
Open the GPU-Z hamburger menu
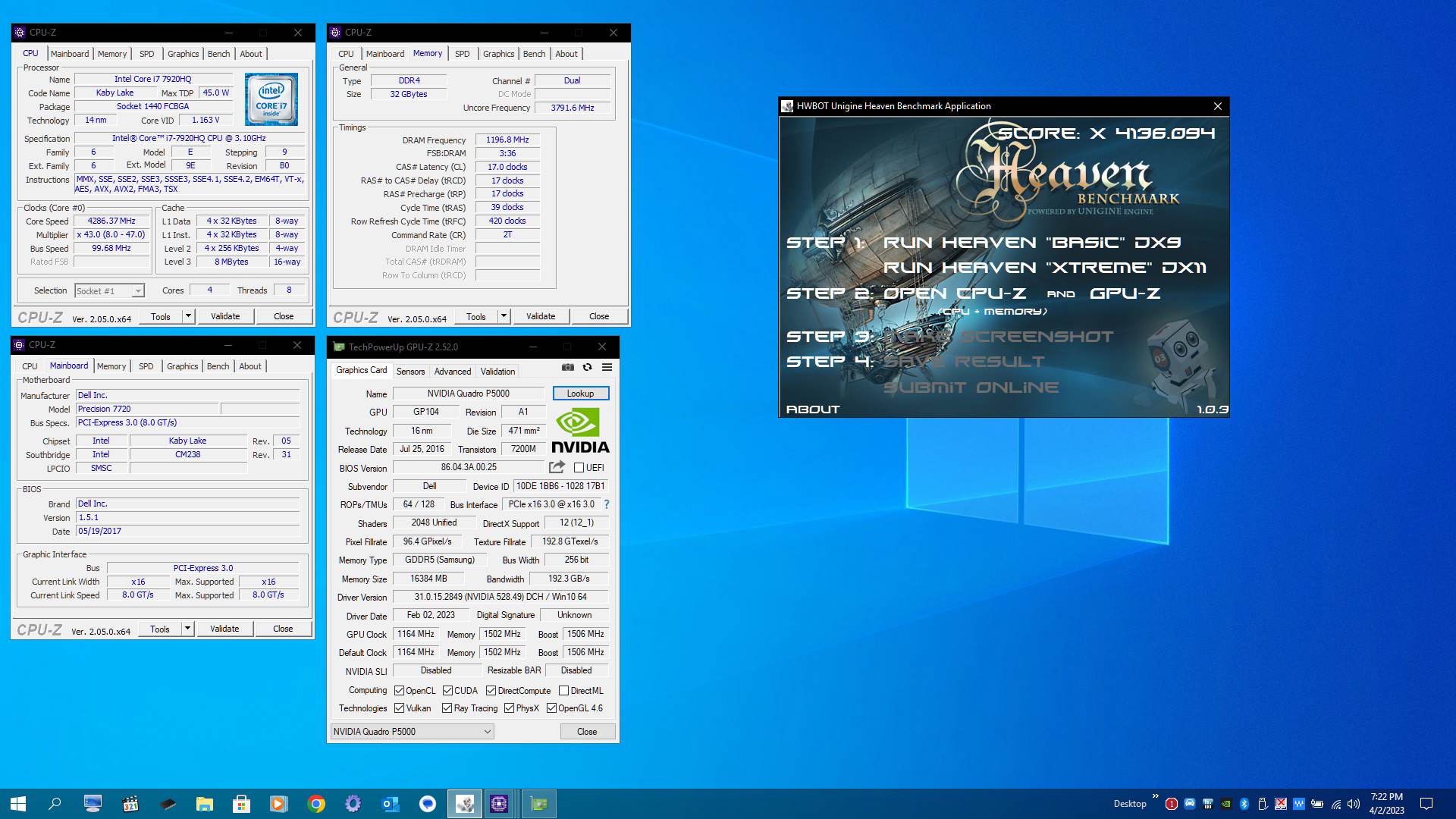pyautogui.click(x=607, y=367)
